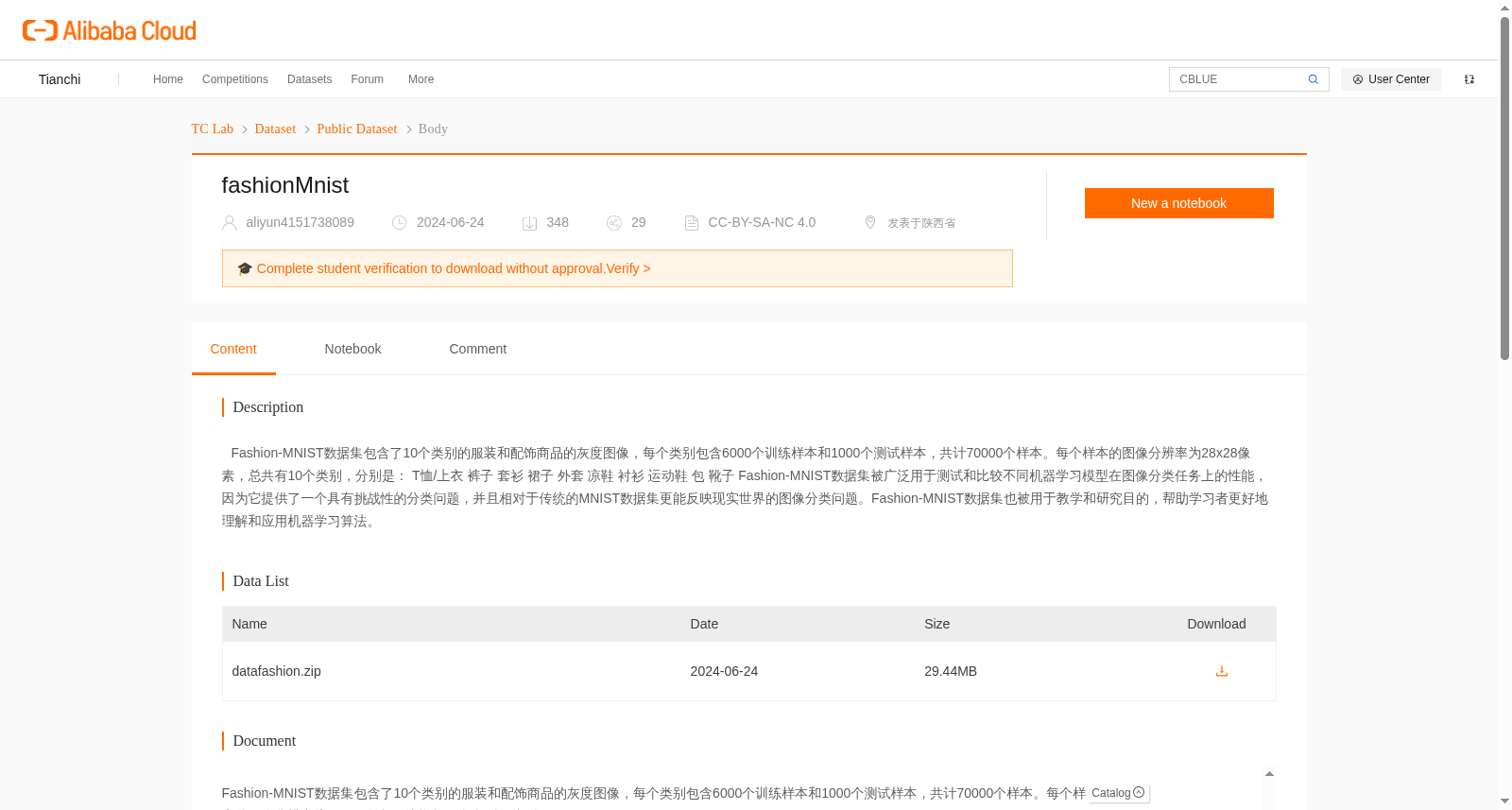Click the Tianchi brand link
1512x810 pixels.
60,79
